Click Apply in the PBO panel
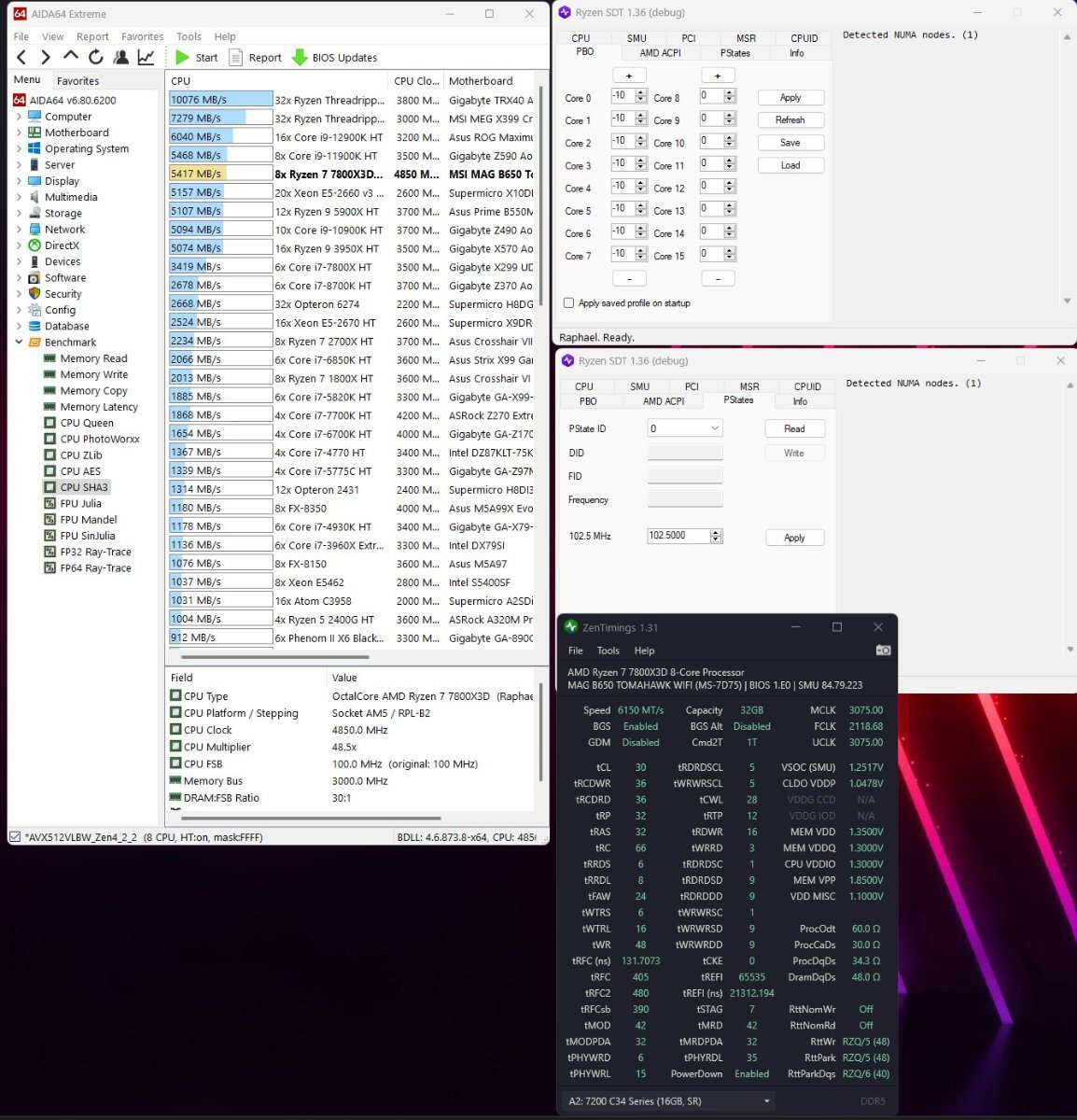 (x=790, y=98)
